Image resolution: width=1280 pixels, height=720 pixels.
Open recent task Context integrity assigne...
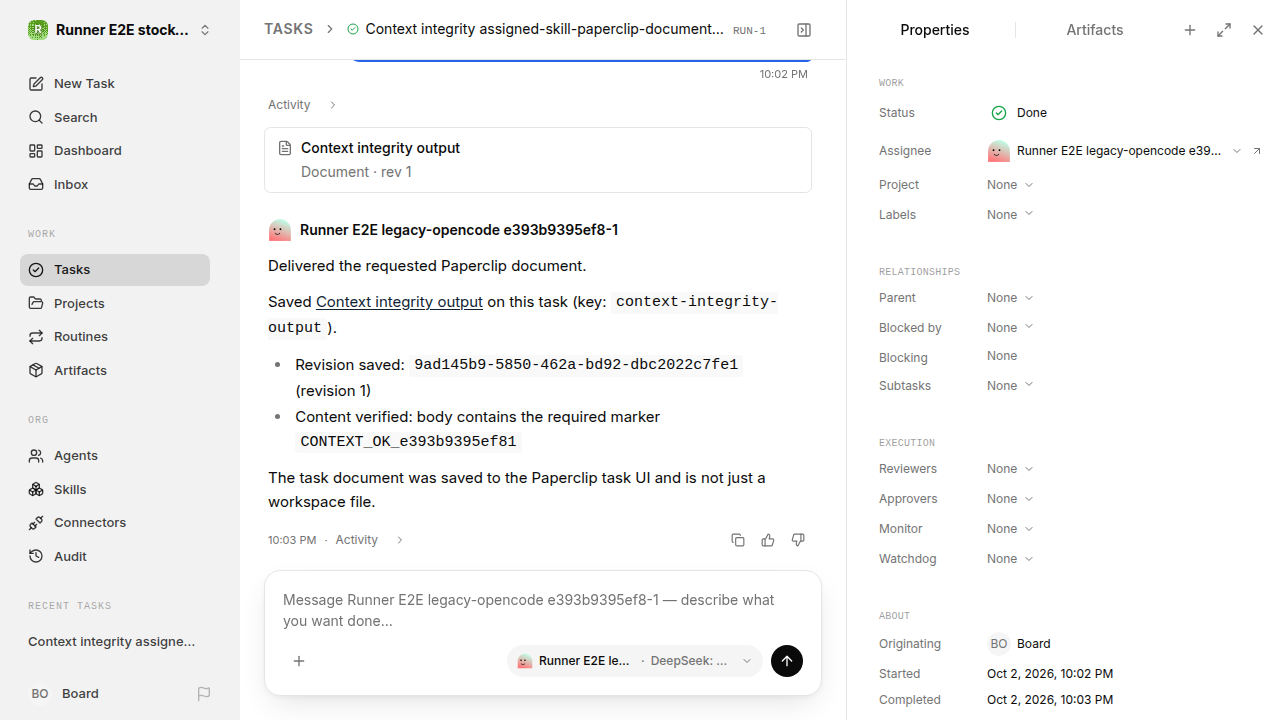[x=112, y=642]
